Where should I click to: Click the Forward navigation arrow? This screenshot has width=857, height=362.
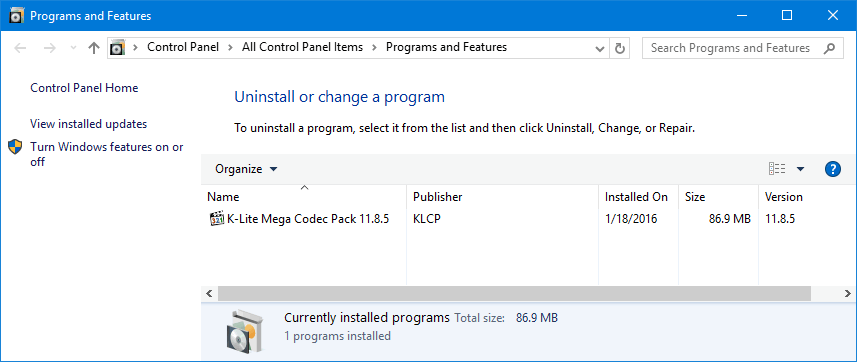coord(50,48)
